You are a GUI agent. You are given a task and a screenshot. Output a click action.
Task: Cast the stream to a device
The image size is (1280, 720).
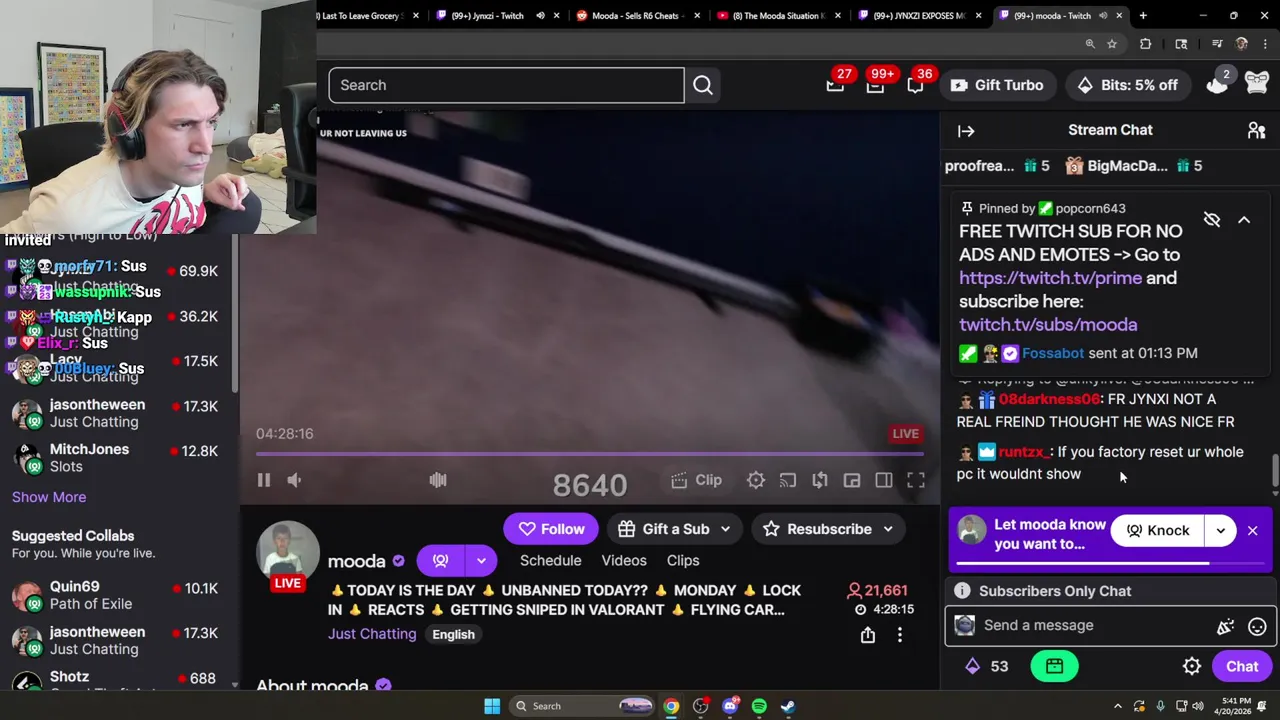click(788, 480)
